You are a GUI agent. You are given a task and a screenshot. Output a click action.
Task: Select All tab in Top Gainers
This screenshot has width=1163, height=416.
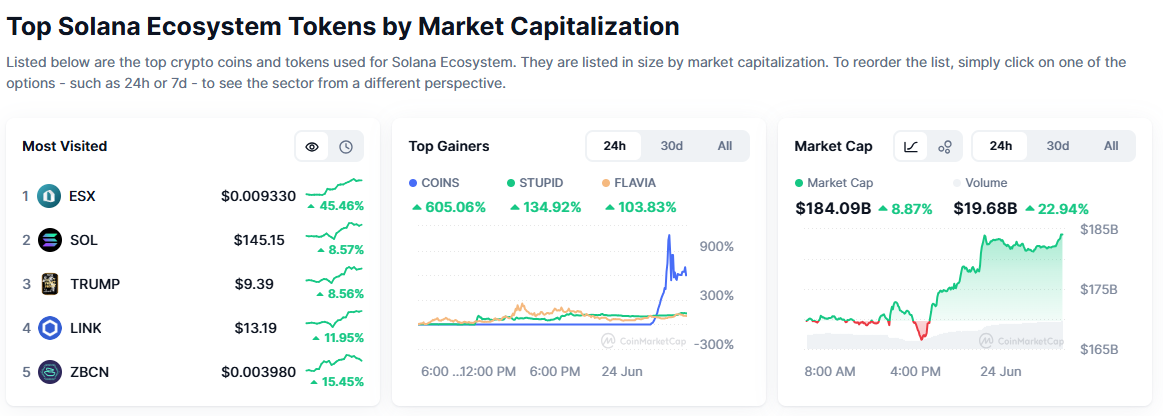pos(725,146)
